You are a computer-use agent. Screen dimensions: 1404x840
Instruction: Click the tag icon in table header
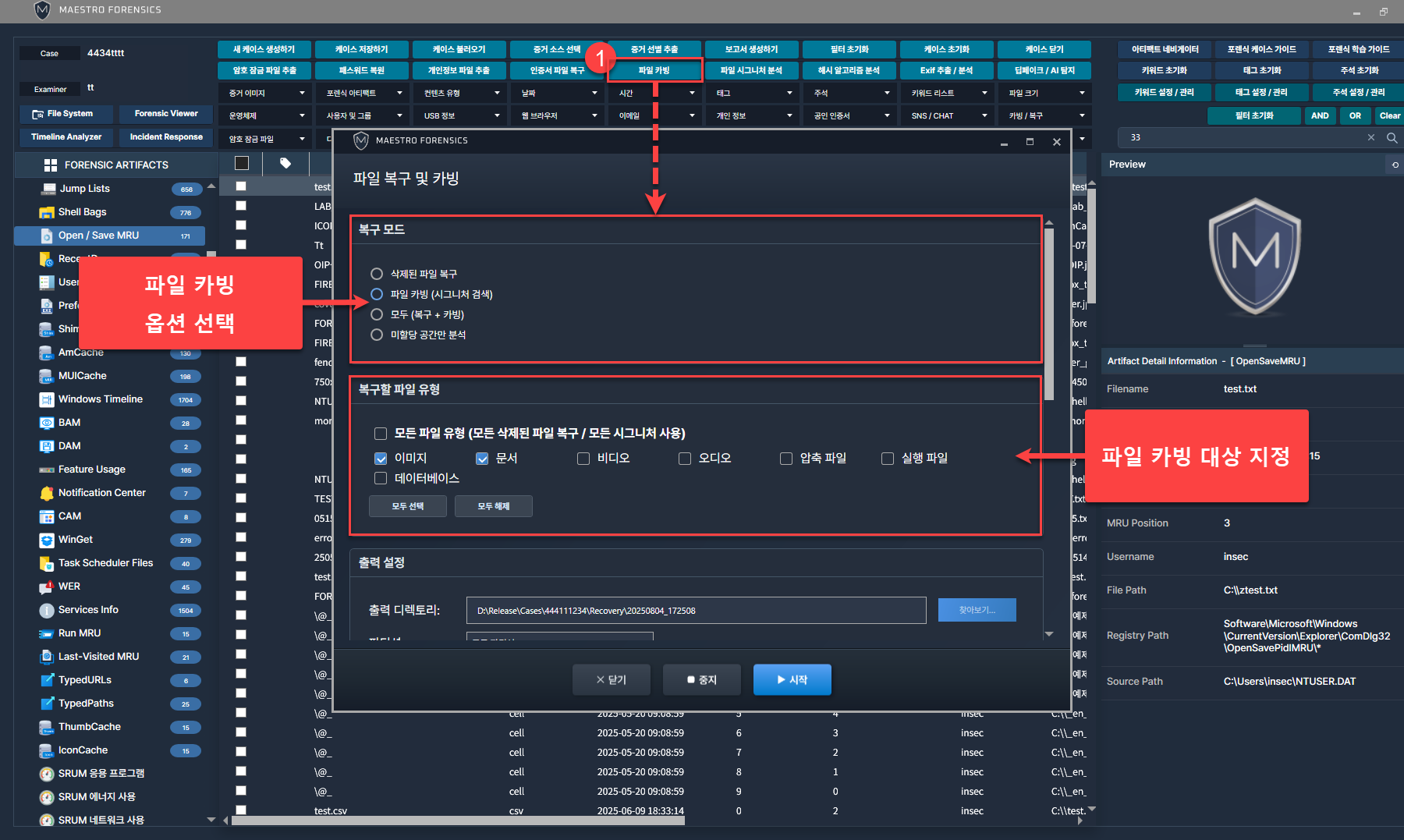285,163
